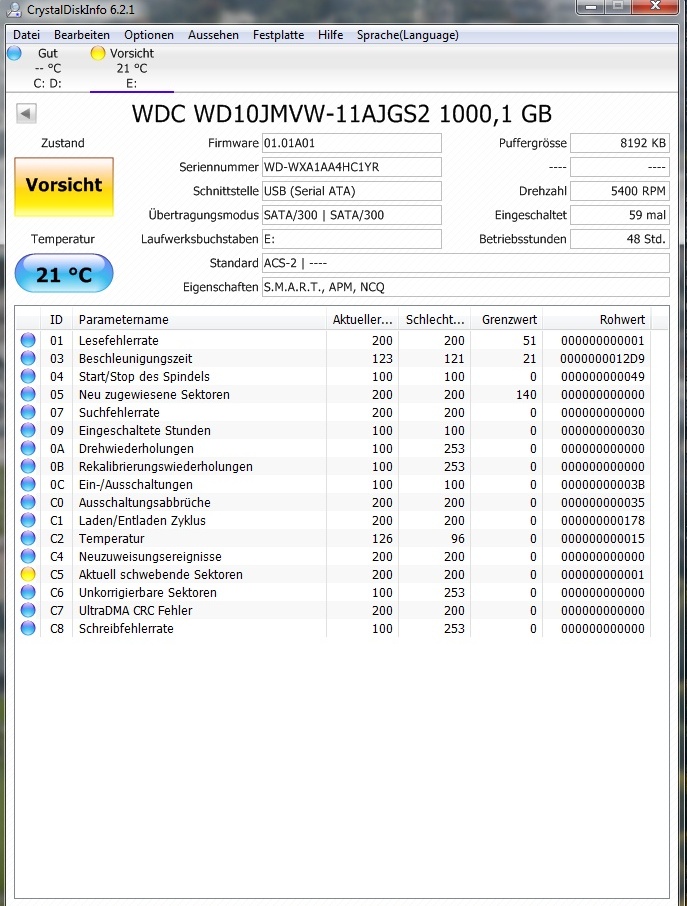
Task: Click status orb for Laden/Entladen Zyklus row
Action: pos(28,520)
